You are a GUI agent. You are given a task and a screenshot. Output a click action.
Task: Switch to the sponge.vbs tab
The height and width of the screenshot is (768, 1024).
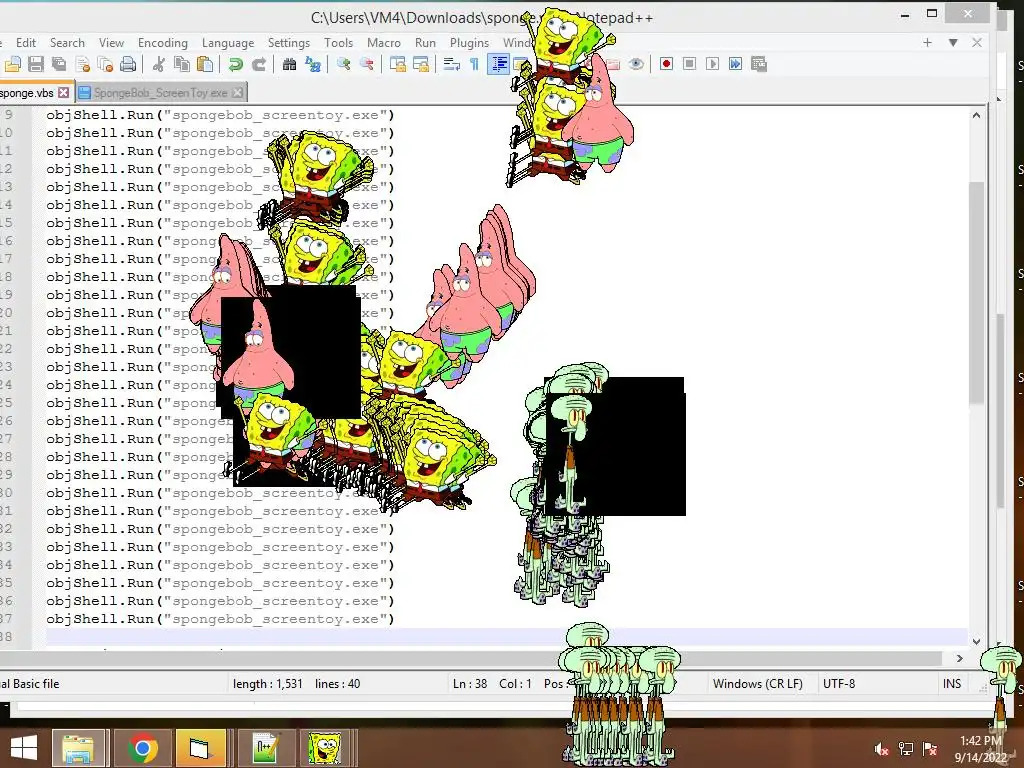pos(26,93)
